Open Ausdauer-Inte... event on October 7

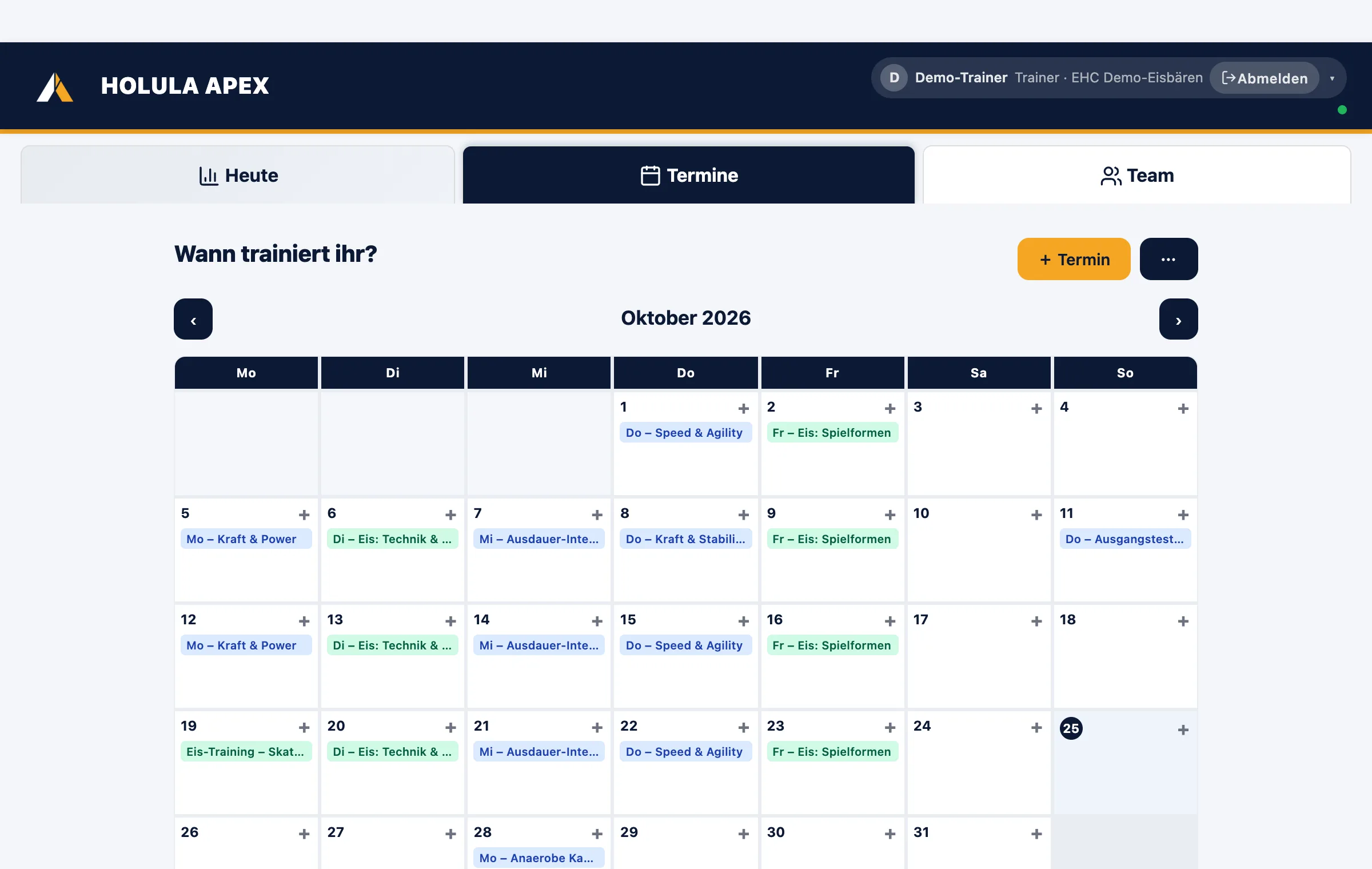click(x=539, y=539)
